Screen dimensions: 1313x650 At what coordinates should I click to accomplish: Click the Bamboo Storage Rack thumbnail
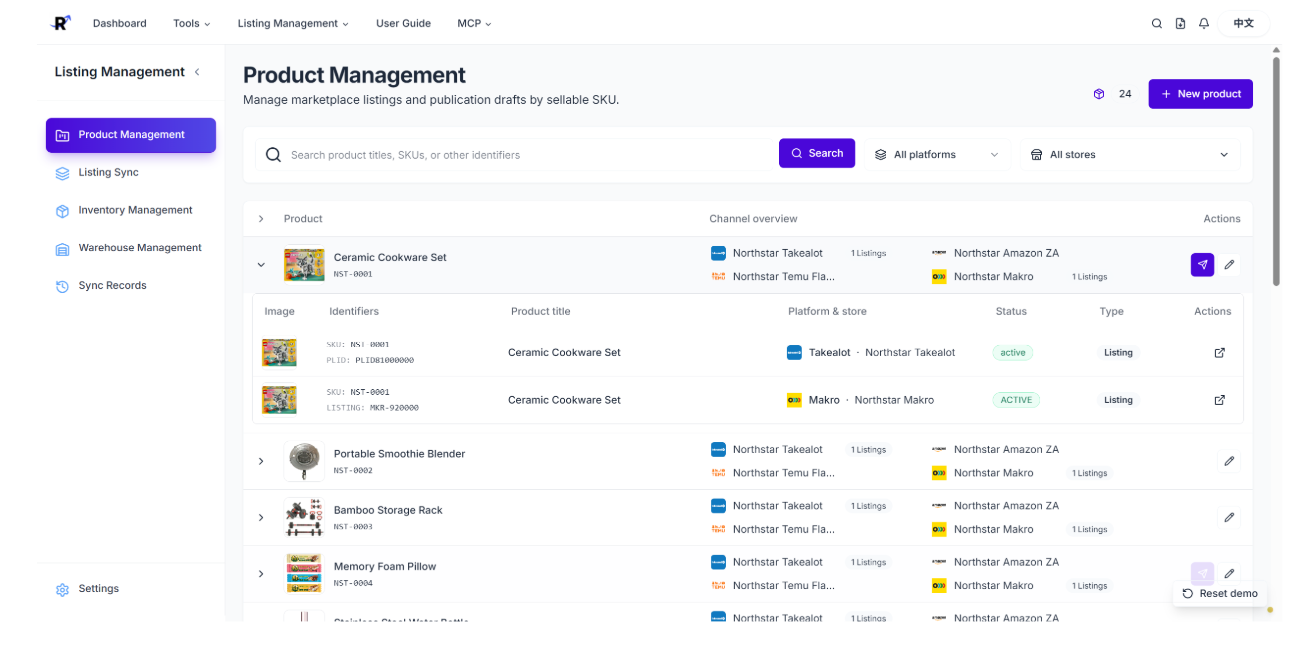(x=304, y=518)
